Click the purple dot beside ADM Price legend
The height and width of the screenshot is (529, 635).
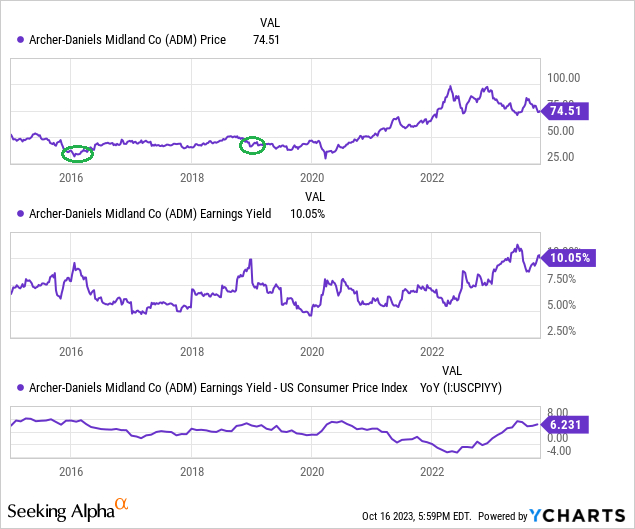(20, 40)
